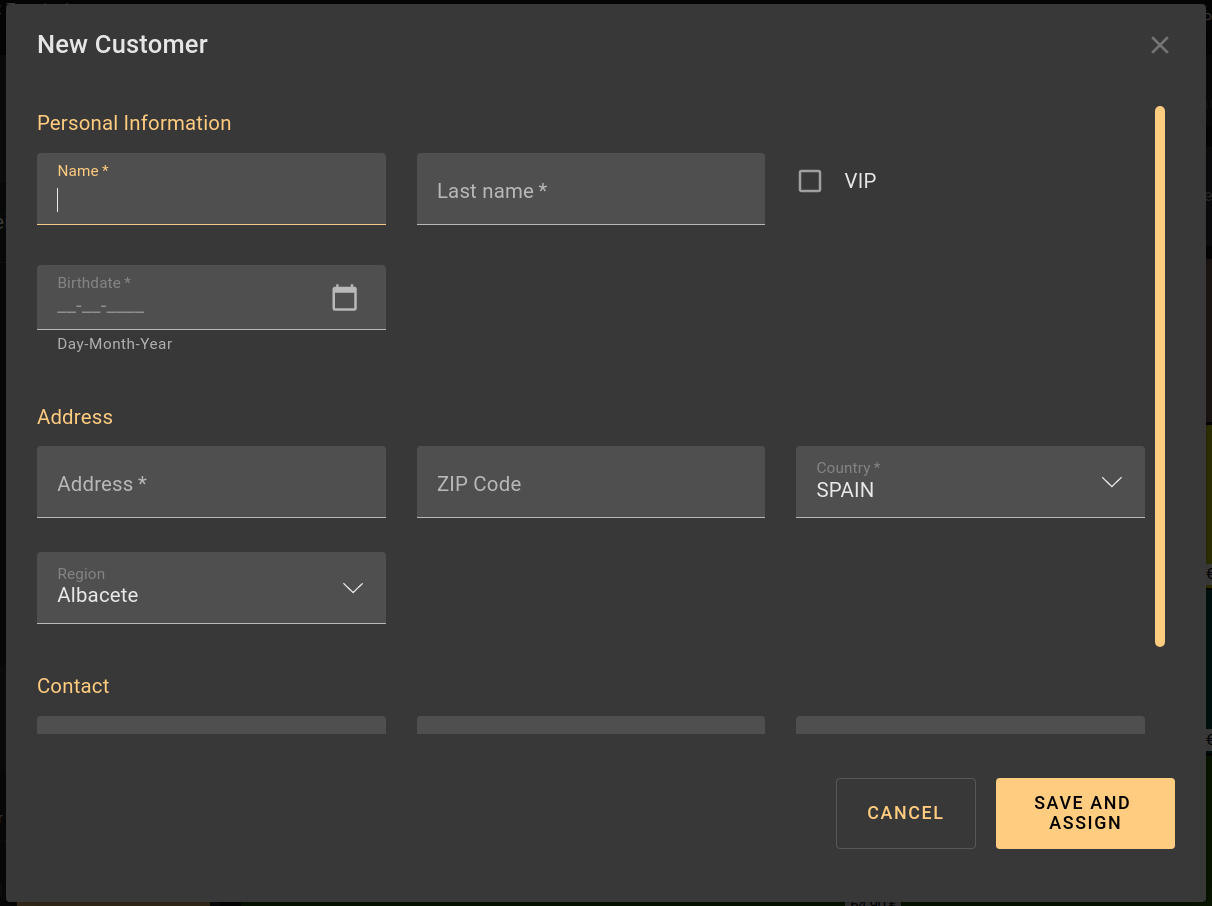Expand the Region dropdown chevron
This screenshot has width=1212, height=906.
pyautogui.click(x=352, y=588)
